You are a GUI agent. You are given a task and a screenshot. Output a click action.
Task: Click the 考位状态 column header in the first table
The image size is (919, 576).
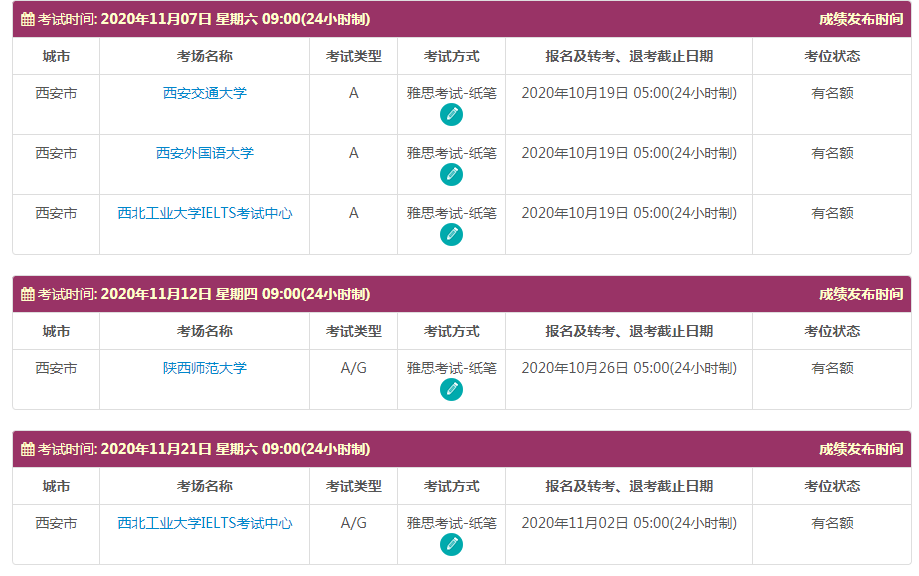832,56
